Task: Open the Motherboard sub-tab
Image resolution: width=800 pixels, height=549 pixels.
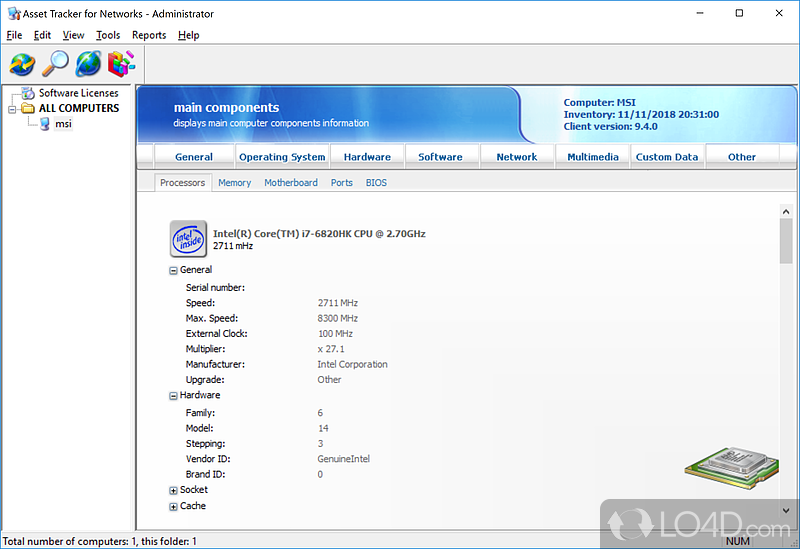Action: coord(291,183)
